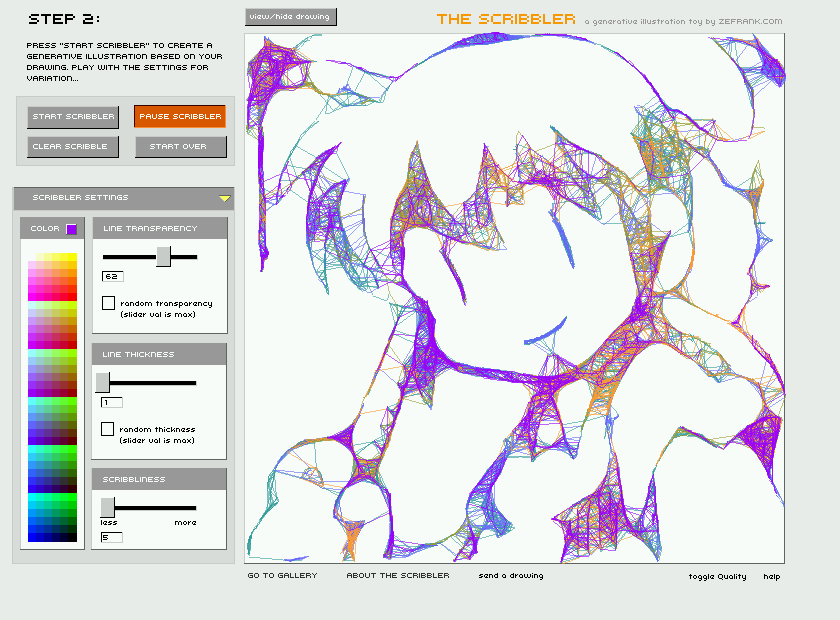This screenshot has height=620, width=840.
Task: Pause the scribbler with the orange button
Action: coord(180,116)
